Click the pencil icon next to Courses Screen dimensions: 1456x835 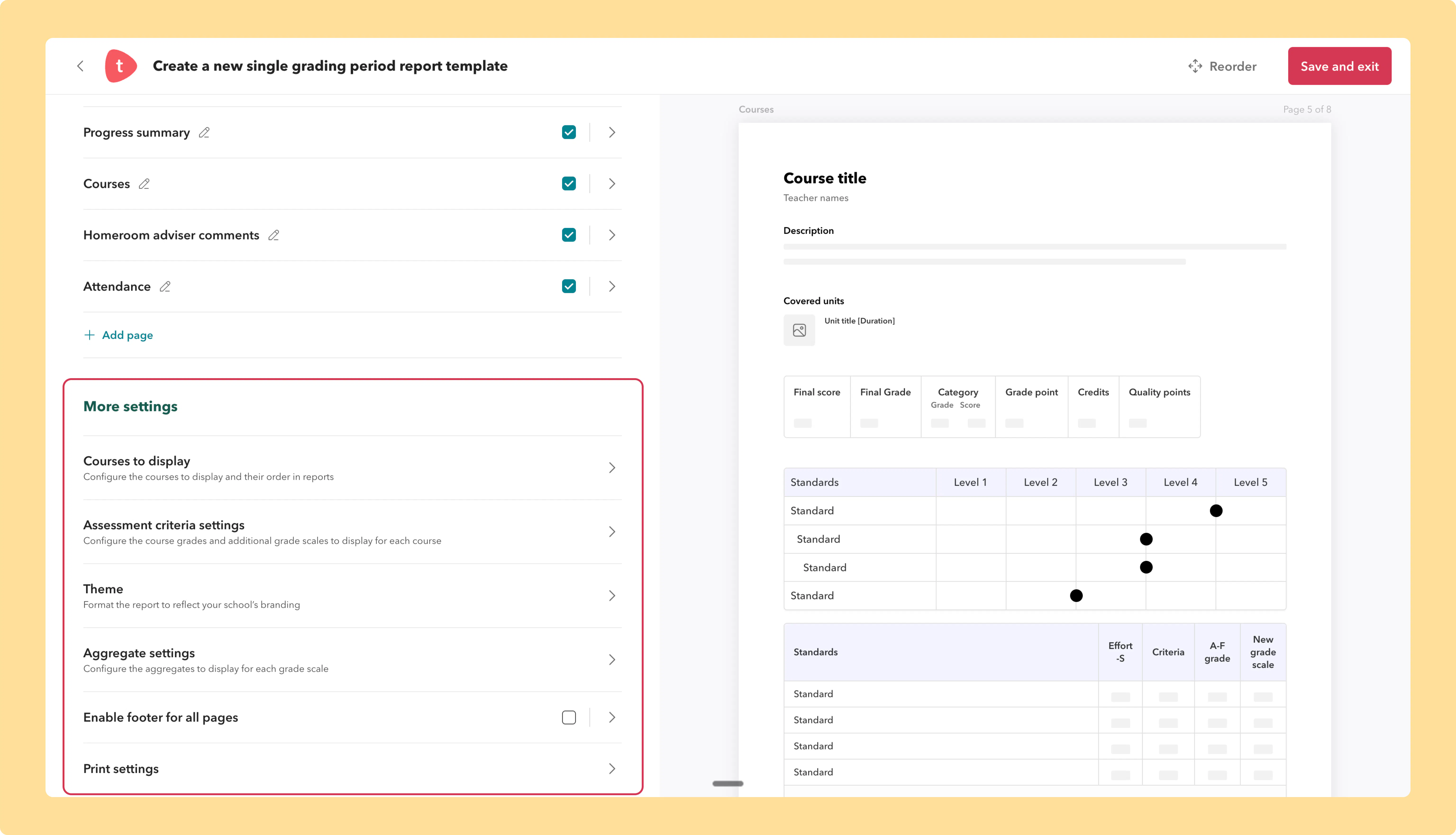point(144,184)
